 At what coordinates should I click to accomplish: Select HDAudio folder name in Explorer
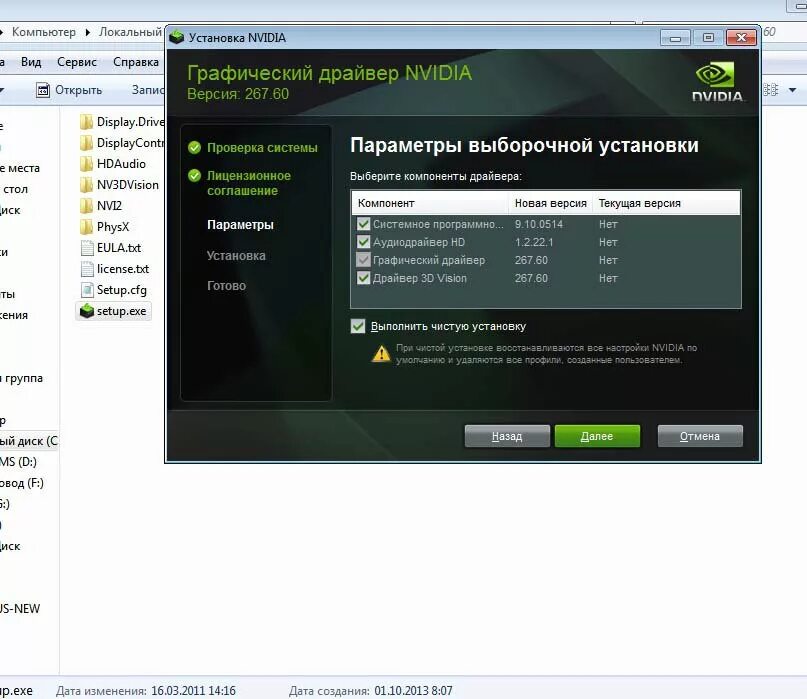[121, 164]
